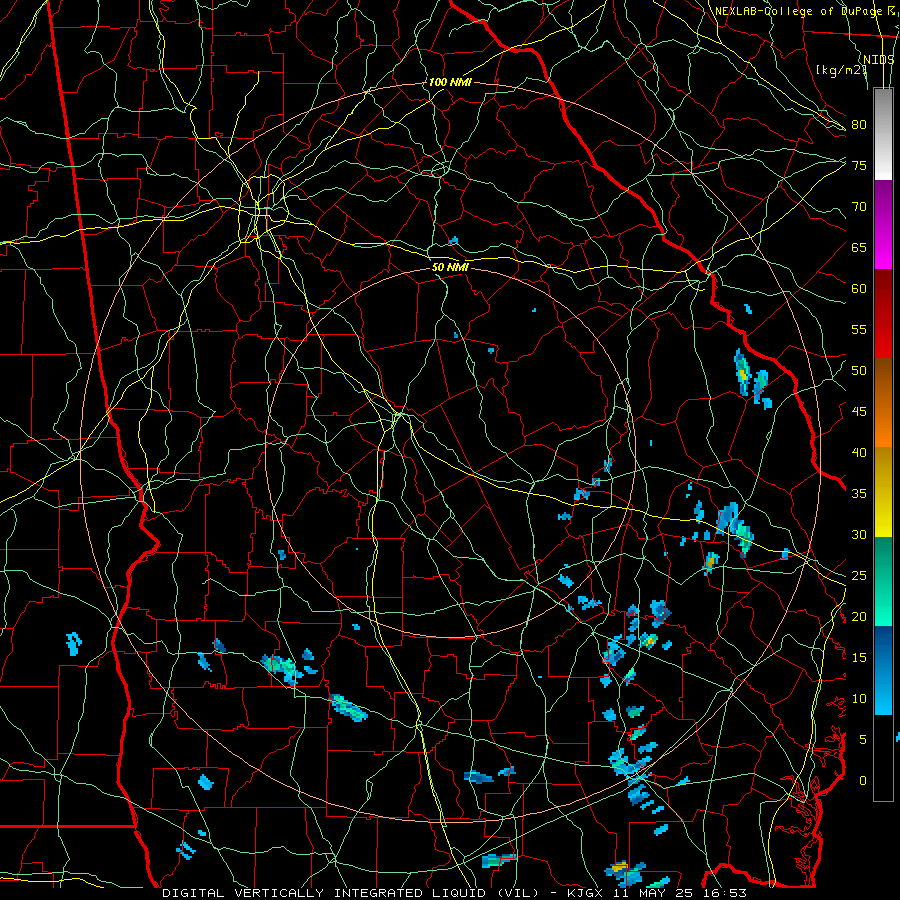The image size is (900, 900).
Task: Select the blue segment of the VIL scale
Action: 883,670
